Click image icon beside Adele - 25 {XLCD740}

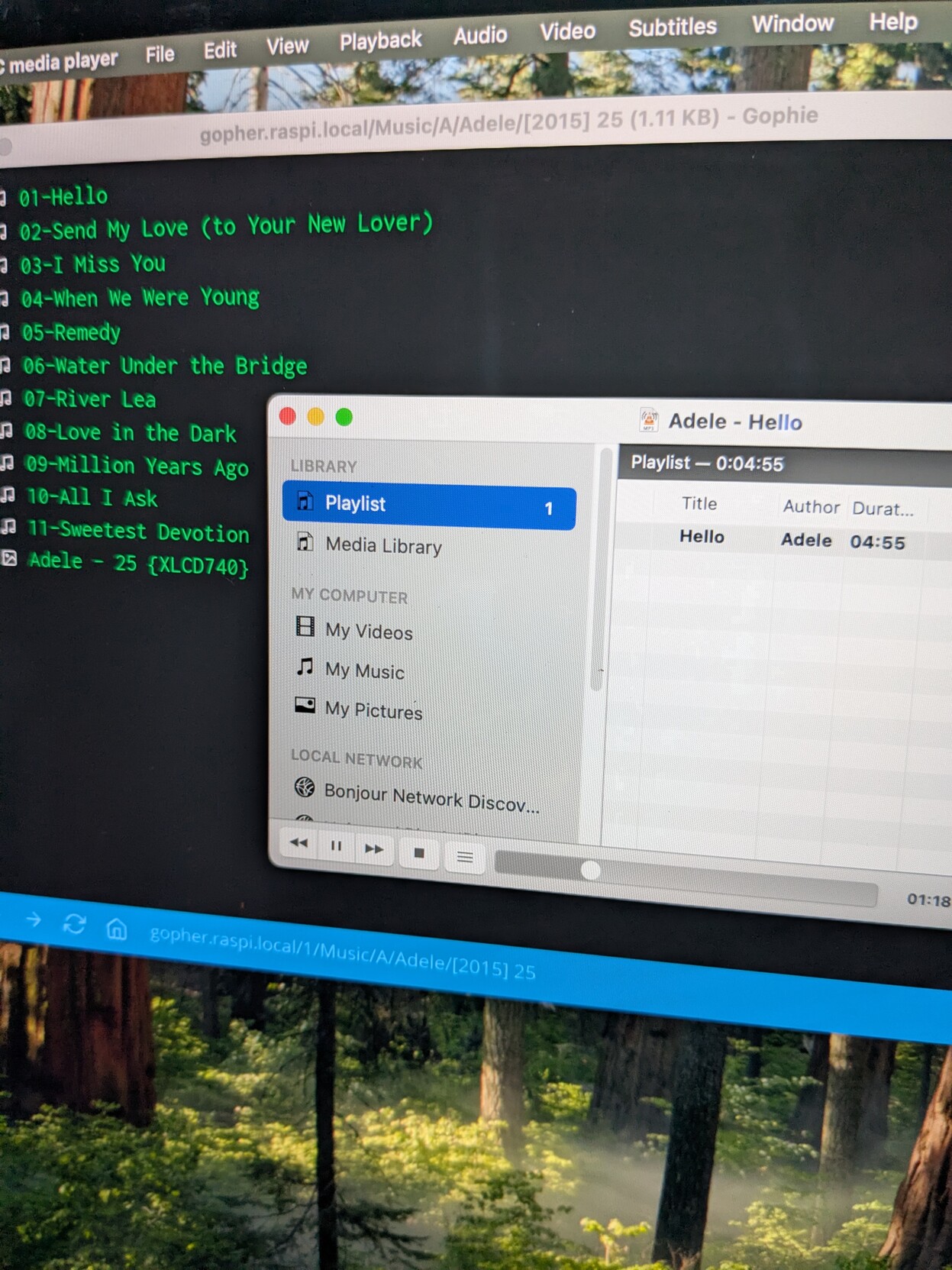coord(9,558)
